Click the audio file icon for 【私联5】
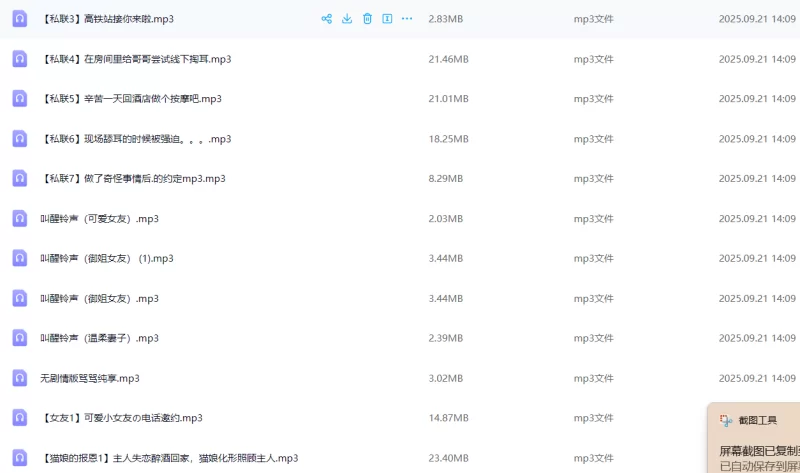 [19, 99]
